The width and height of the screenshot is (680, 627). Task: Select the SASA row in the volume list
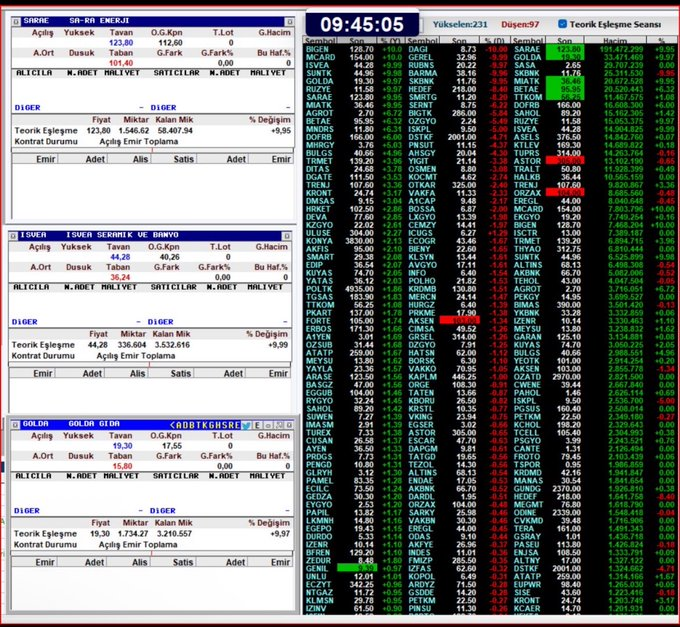[594, 65]
